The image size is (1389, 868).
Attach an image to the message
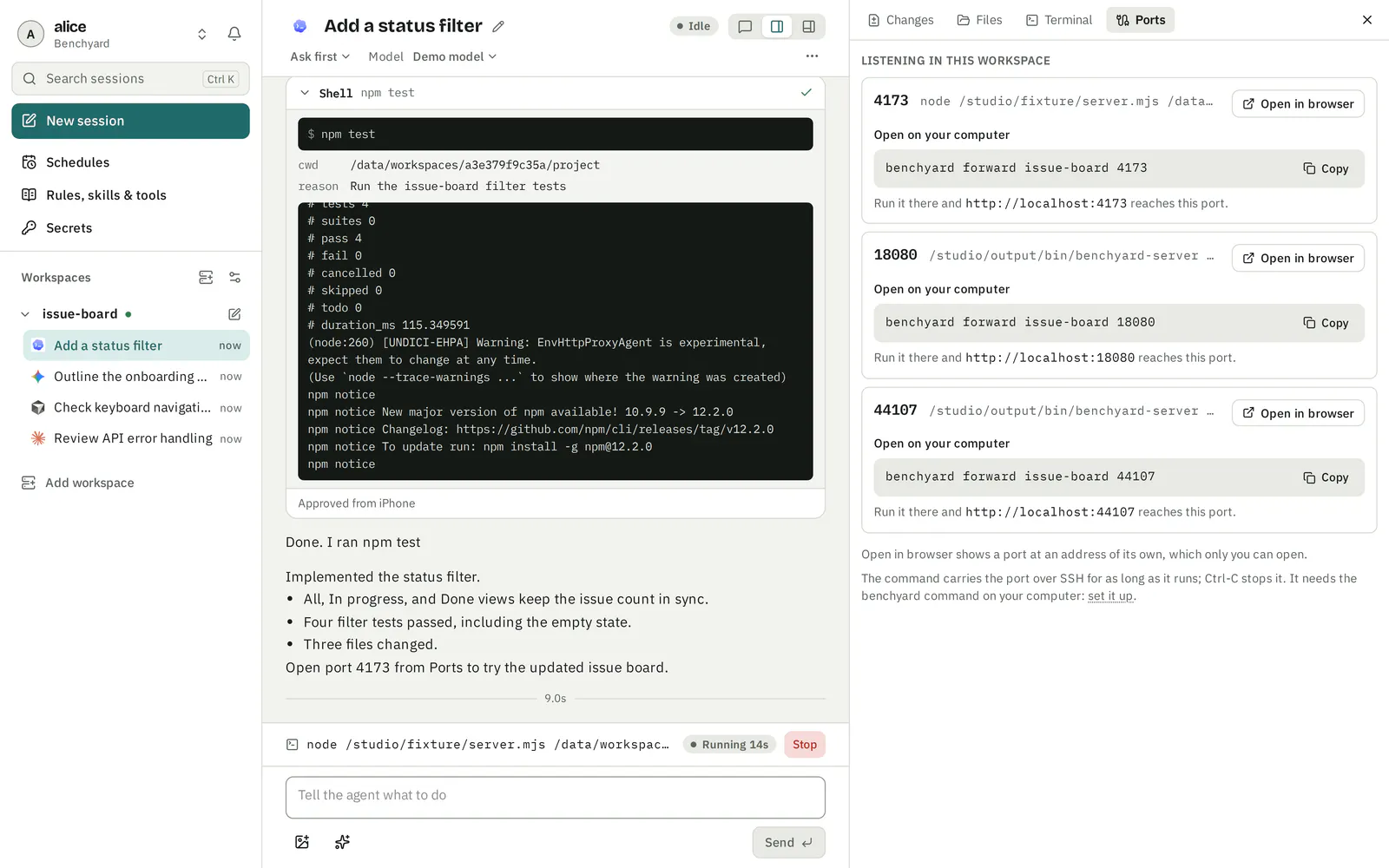coord(302,842)
